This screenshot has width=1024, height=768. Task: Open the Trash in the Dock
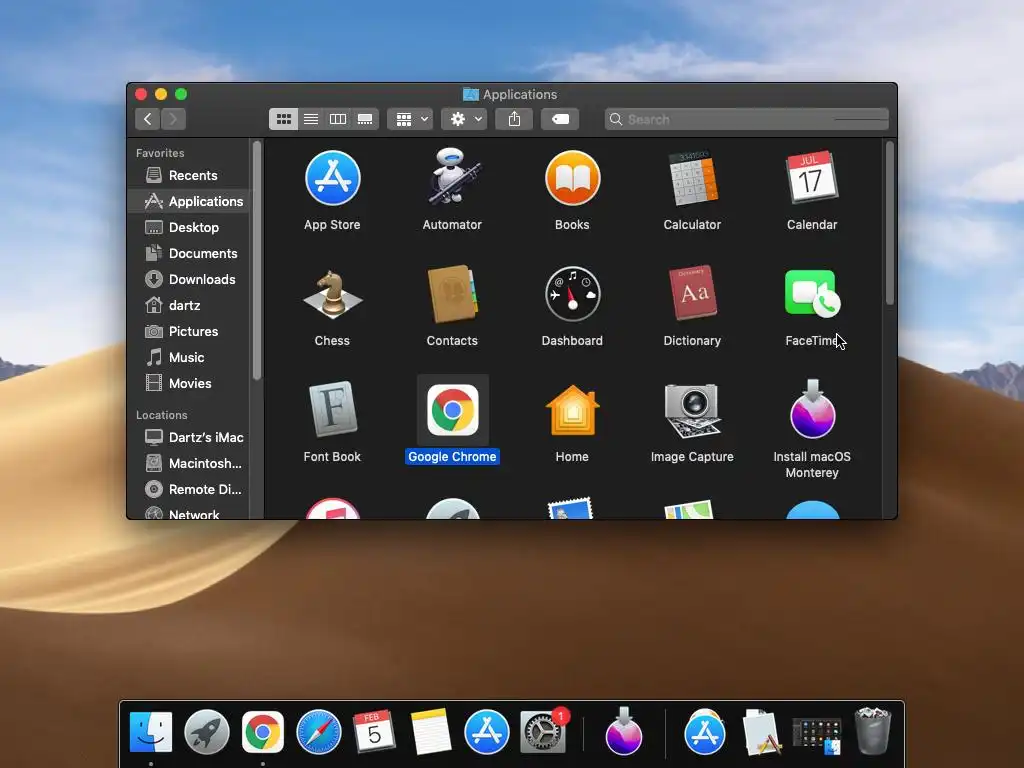873,731
